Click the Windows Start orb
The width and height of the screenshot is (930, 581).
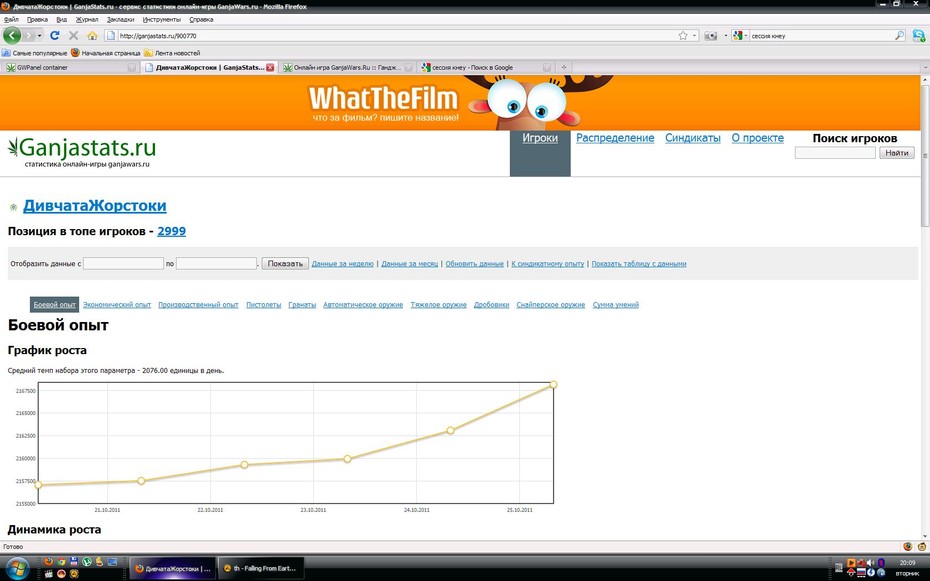17,568
